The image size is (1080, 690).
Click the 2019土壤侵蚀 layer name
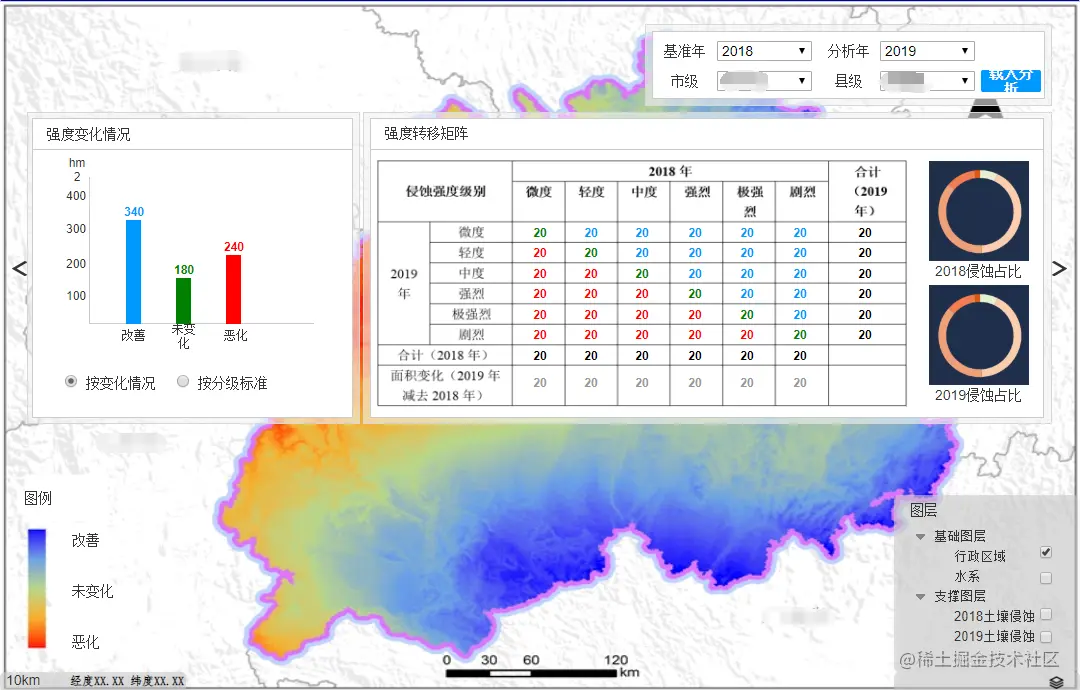tap(994, 636)
